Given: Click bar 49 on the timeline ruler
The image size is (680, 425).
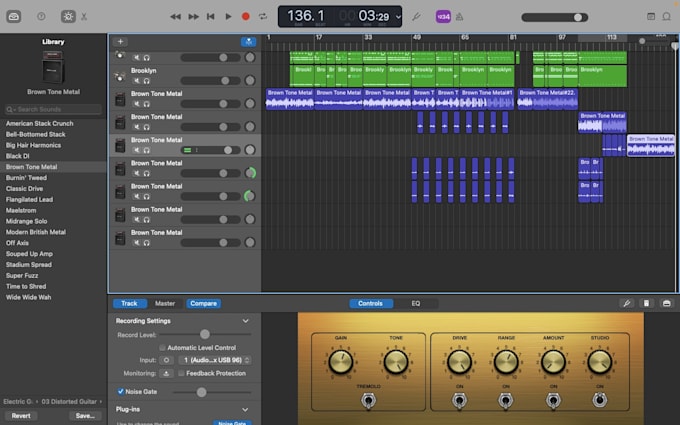Looking at the screenshot, I should coord(417,37).
